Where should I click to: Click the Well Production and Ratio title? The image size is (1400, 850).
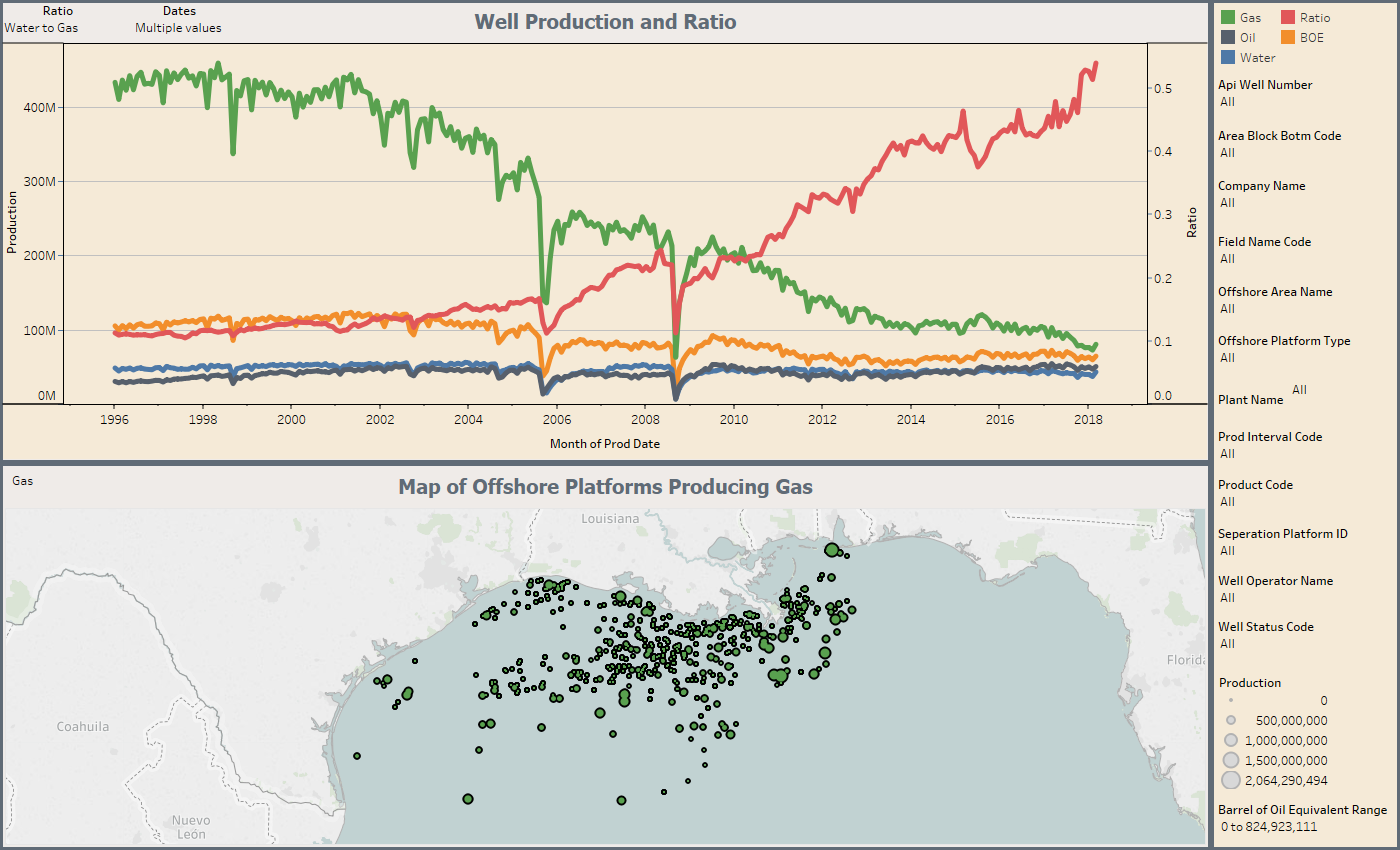pyautogui.click(x=605, y=21)
